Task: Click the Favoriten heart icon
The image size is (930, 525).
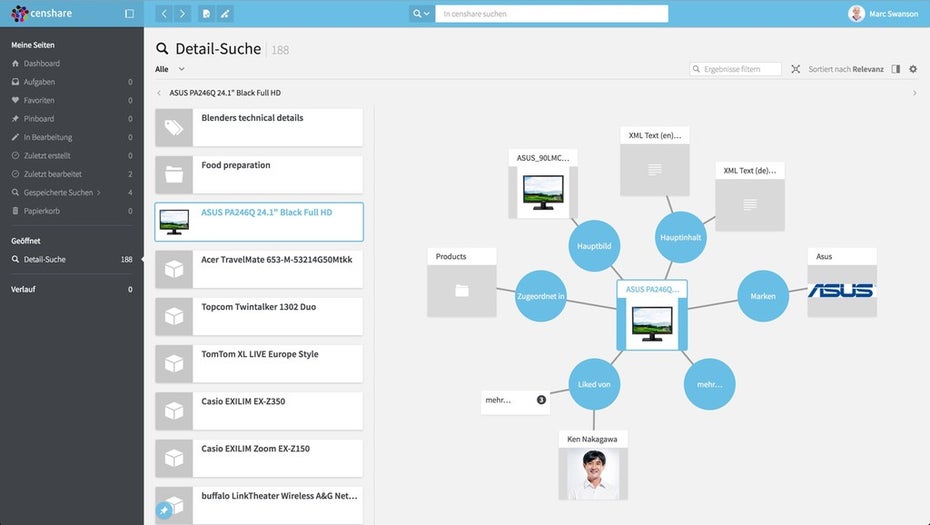Action: (x=15, y=100)
